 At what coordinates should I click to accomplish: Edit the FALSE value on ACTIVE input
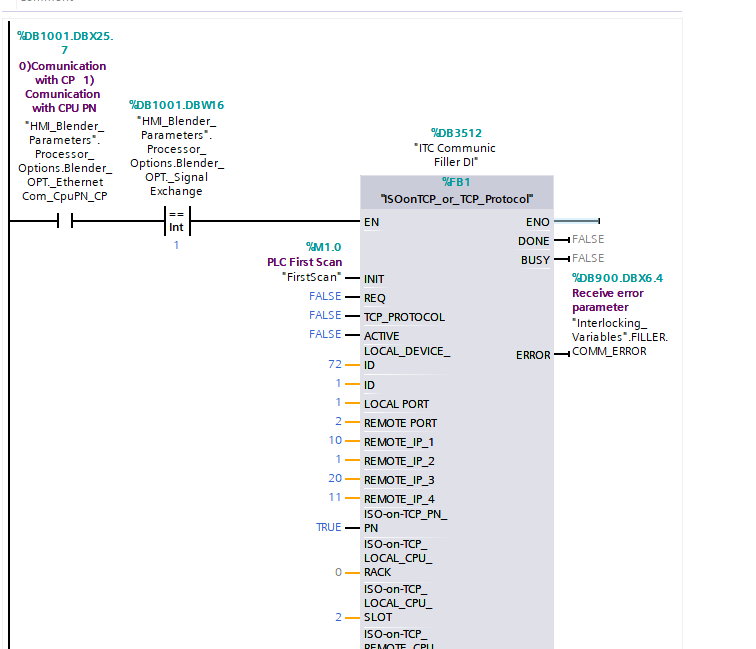325,334
